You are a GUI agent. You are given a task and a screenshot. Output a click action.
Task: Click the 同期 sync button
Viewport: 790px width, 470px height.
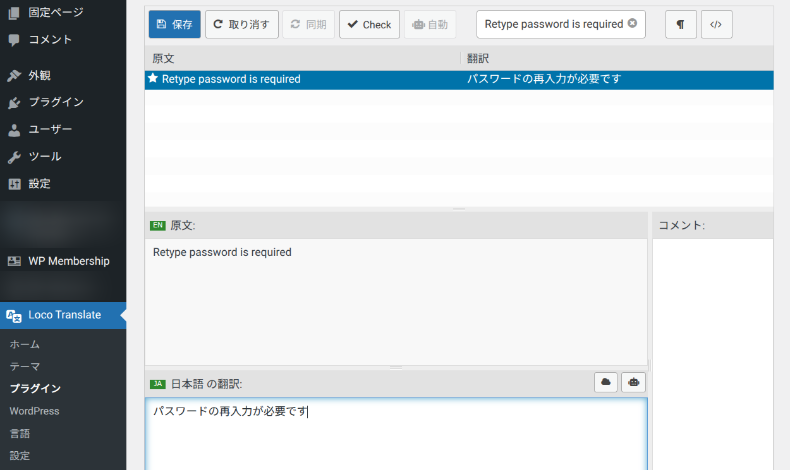click(x=308, y=24)
